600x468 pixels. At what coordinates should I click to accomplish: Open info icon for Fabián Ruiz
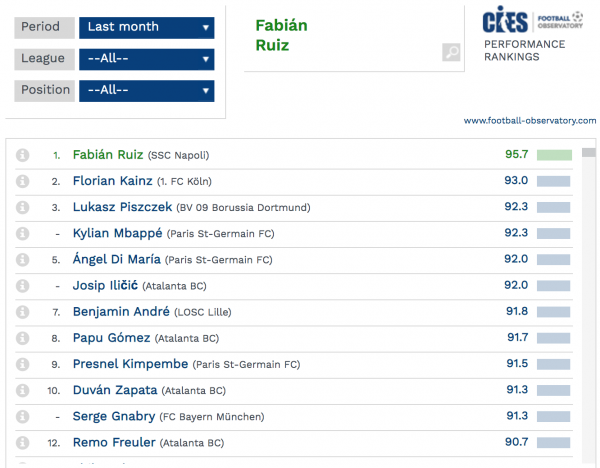[x=23, y=155]
